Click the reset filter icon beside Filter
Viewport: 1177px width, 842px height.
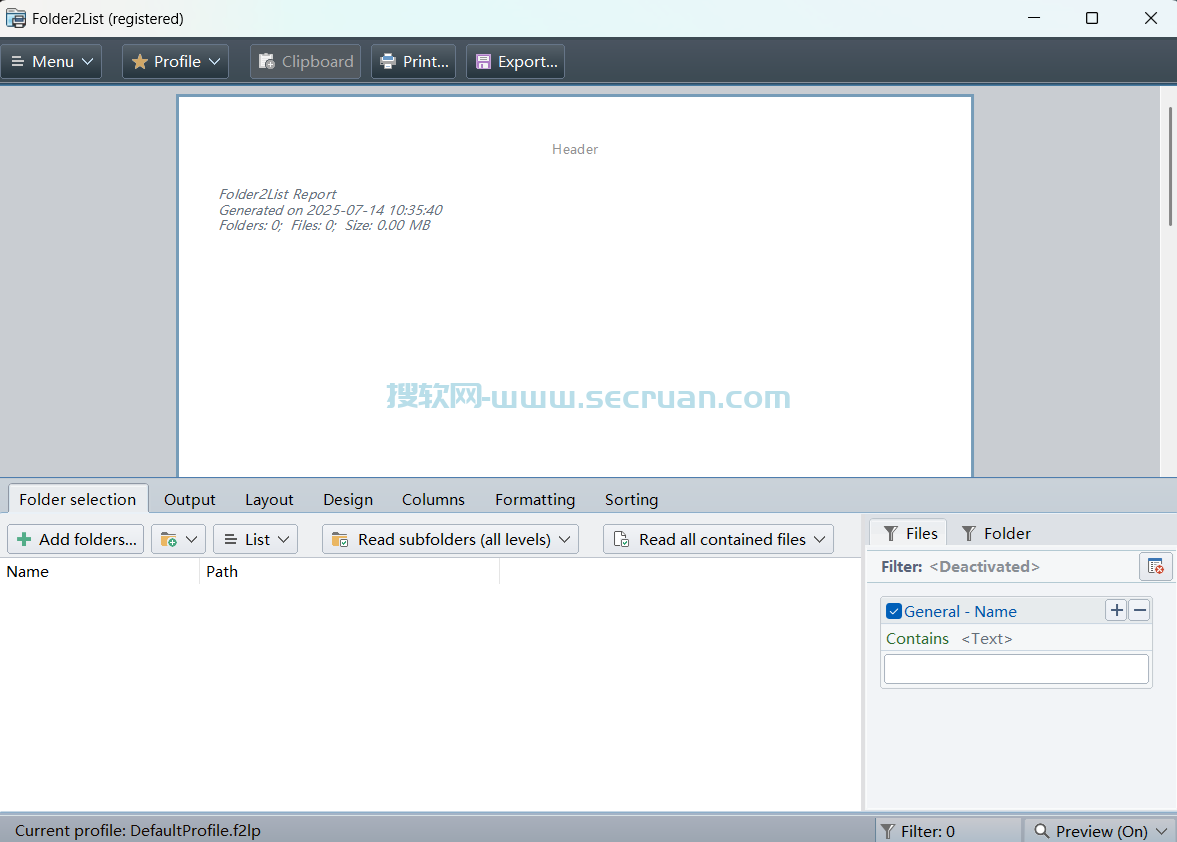click(1155, 567)
